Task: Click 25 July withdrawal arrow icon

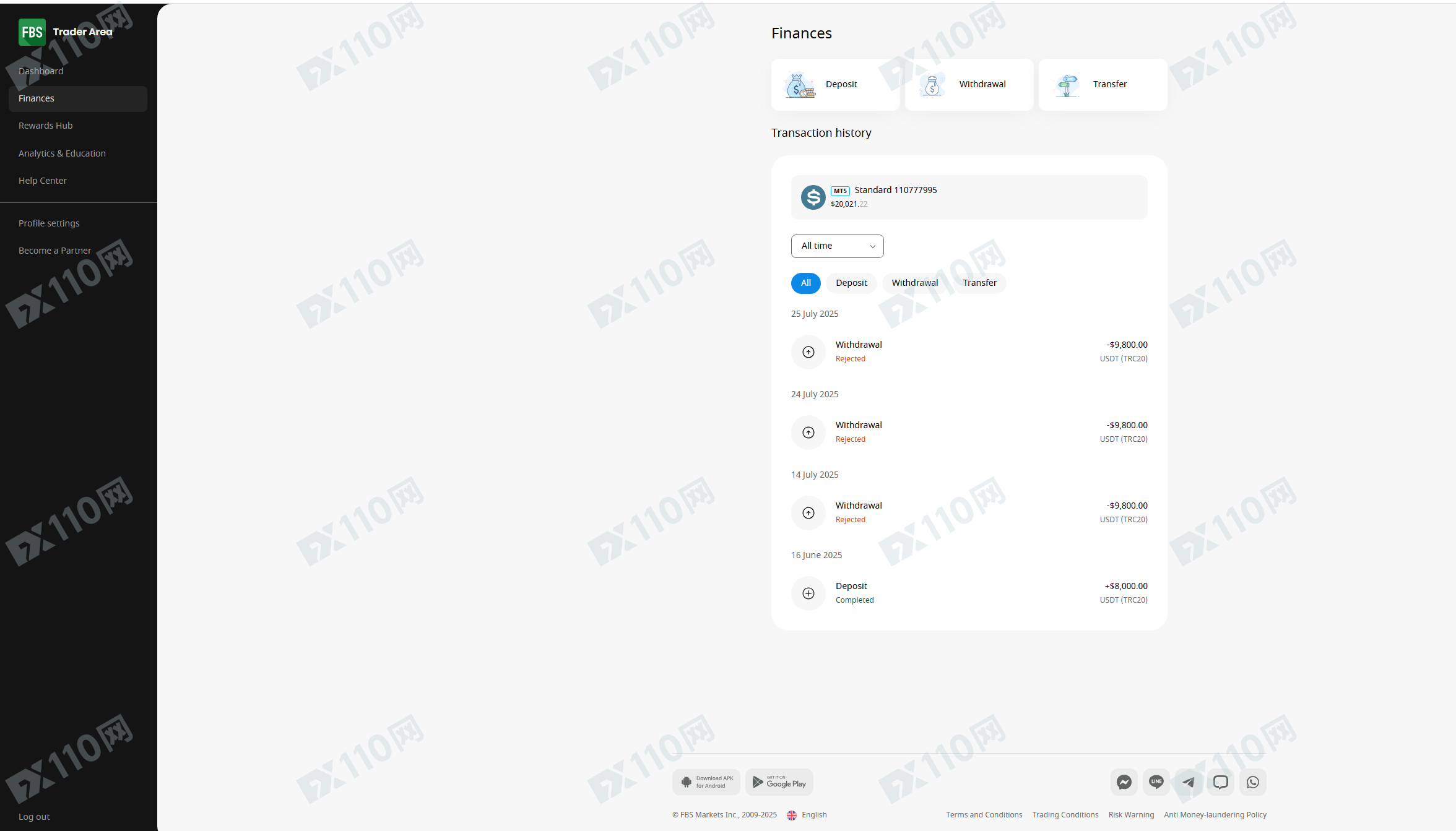Action: (x=808, y=352)
